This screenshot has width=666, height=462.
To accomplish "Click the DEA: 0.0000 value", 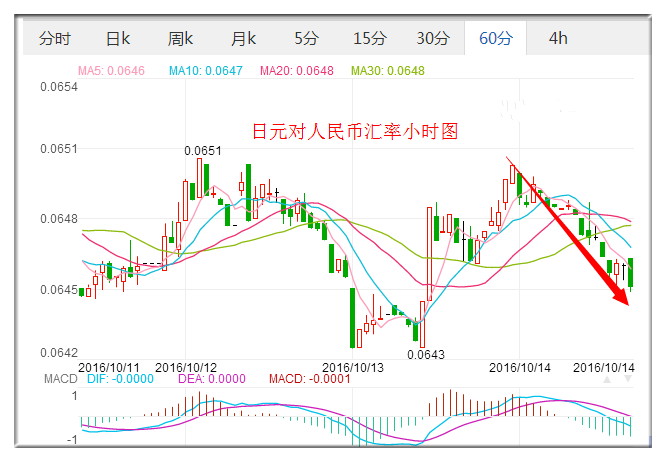I will click(x=212, y=379).
